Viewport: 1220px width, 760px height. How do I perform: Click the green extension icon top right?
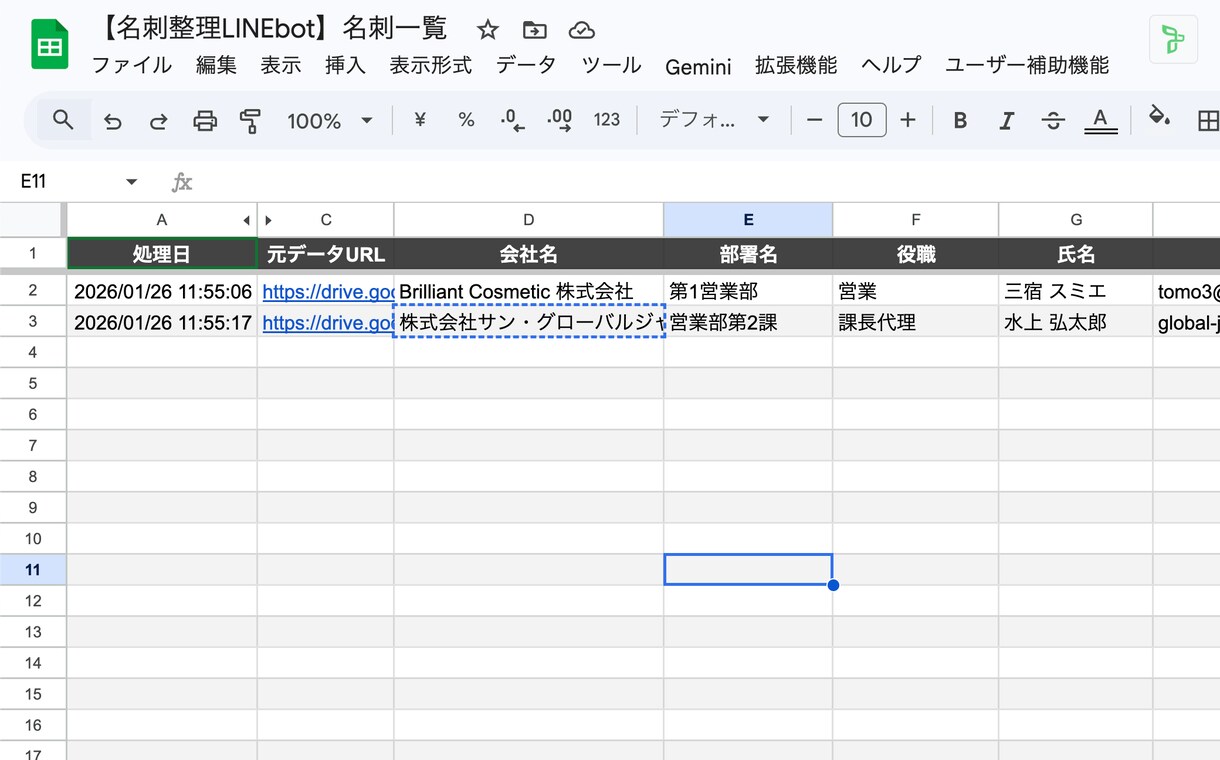click(1173, 40)
